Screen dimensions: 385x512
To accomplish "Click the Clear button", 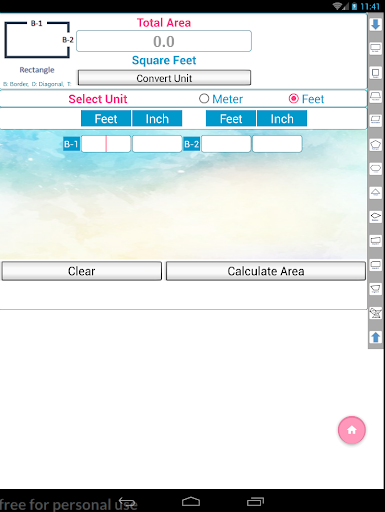I will click(x=82, y=271).
